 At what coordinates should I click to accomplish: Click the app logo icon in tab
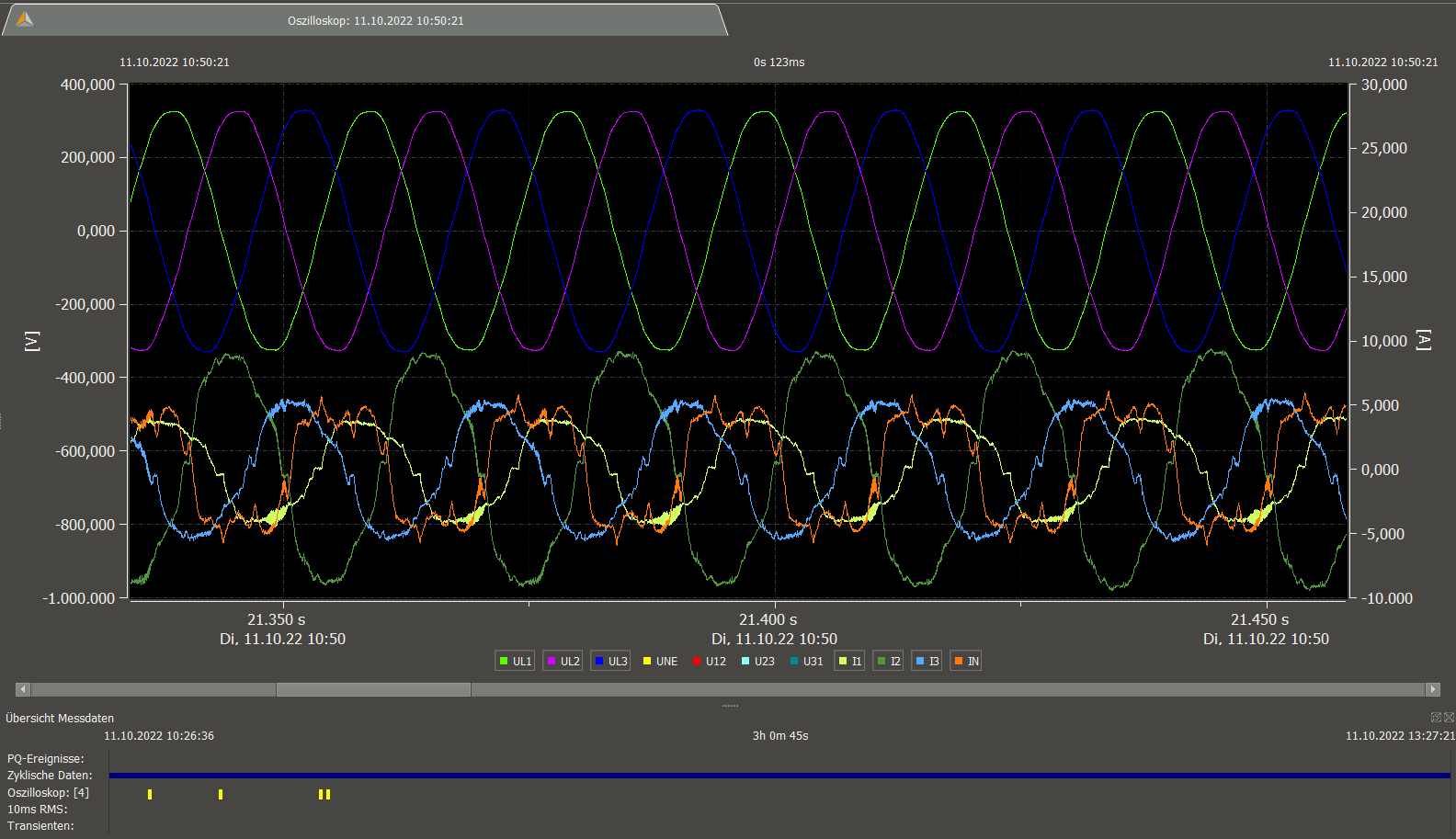tap(25, 19)
